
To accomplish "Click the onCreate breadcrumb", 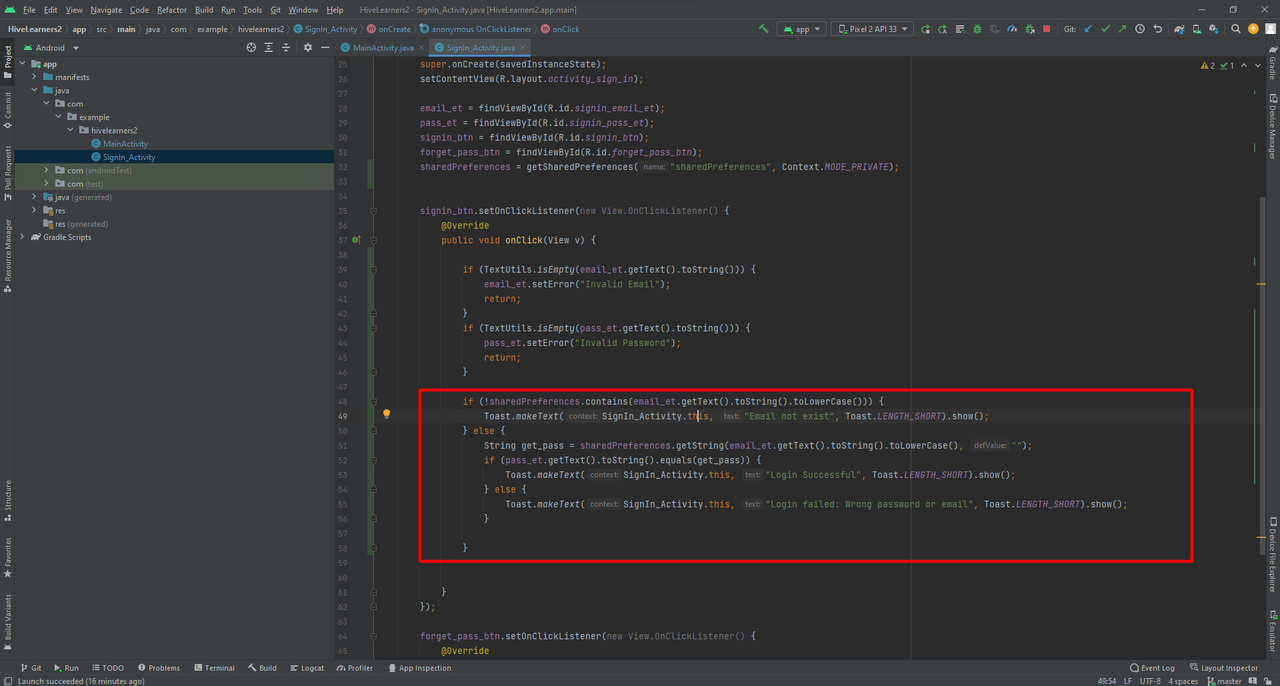I will (x=390, y=29).
